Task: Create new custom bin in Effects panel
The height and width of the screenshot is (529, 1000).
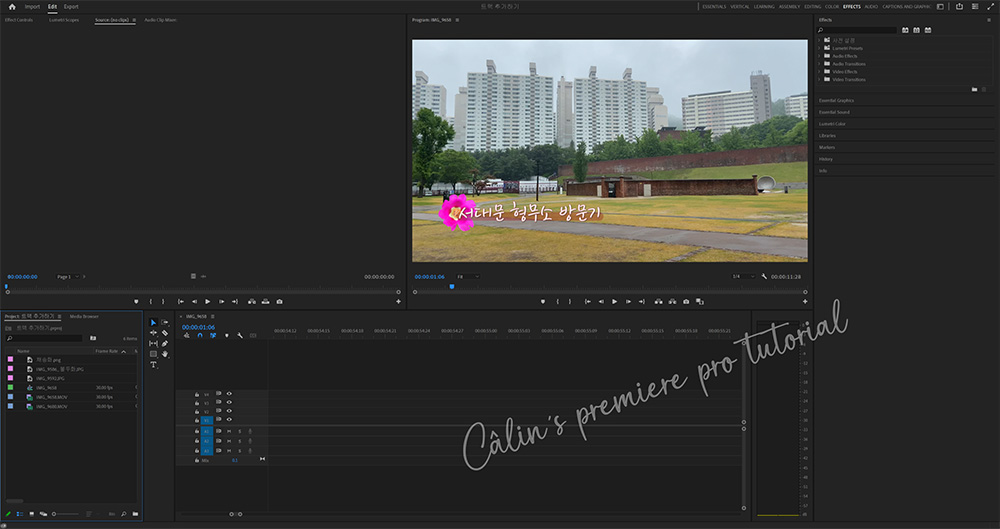Action: (974, 89)
